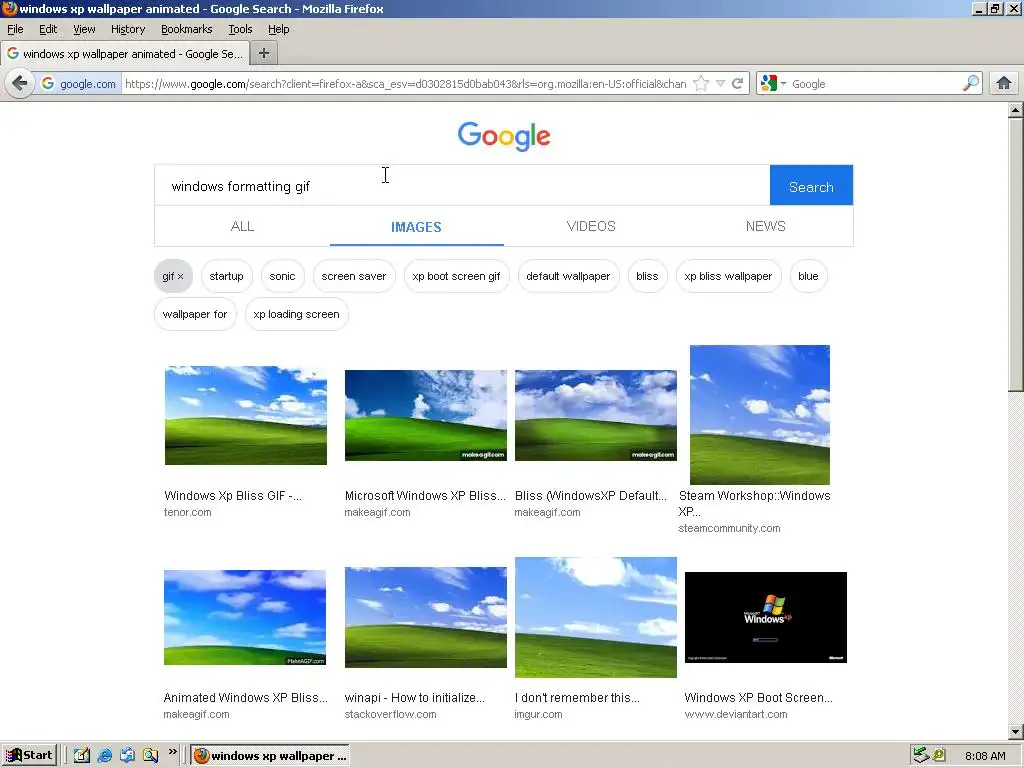Switch to the VIDEOS results tab
The image size is (1024, 768).
coord(591,227)
